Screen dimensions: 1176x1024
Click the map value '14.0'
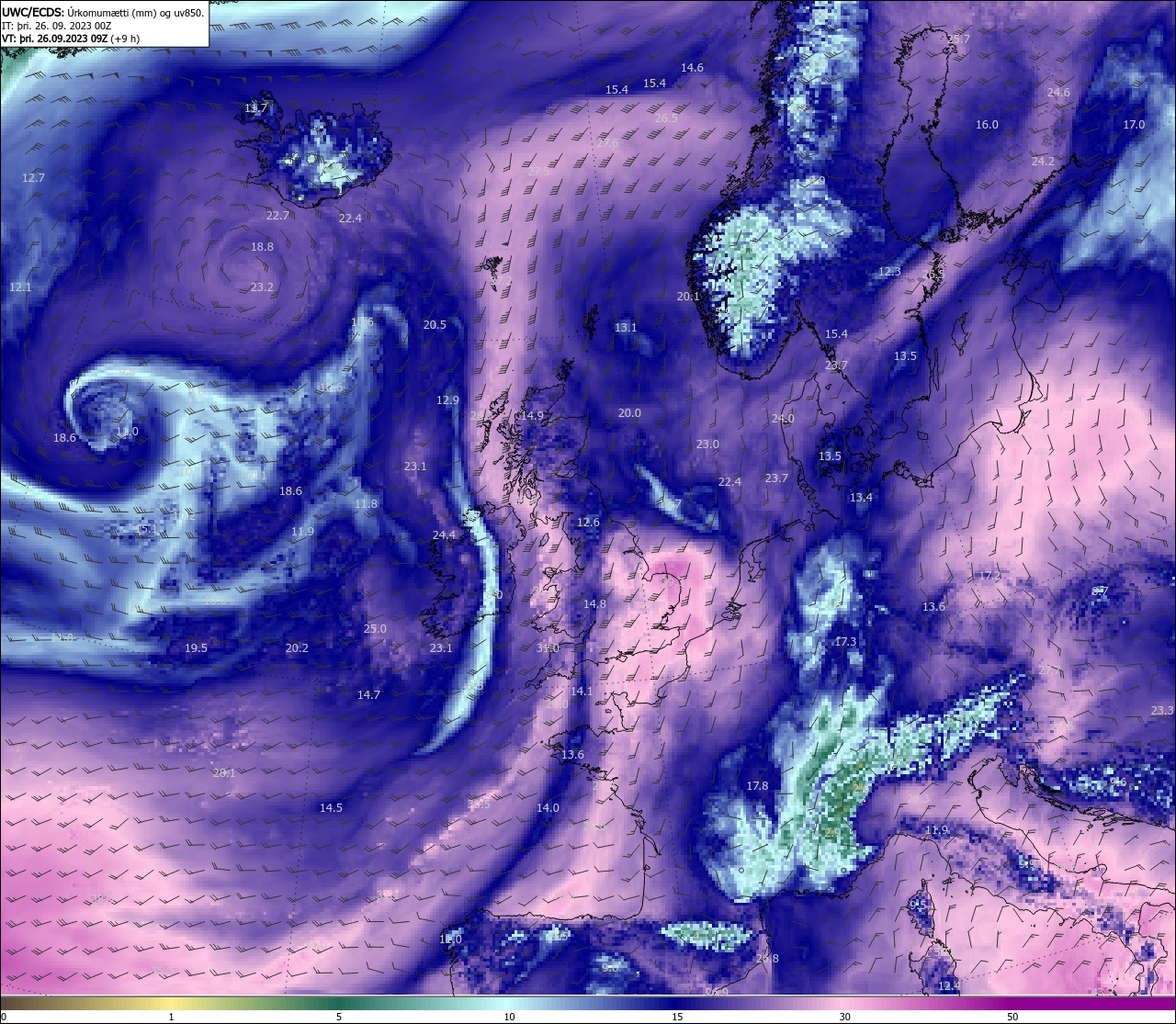[548, 808]
